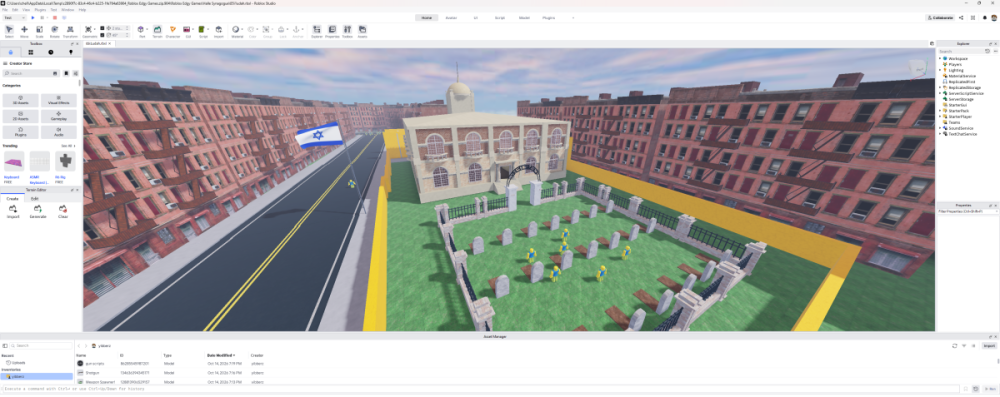The height and width of the screenshot is (397, 1000).
Task: Open the File menu
Action: [4, 10]
